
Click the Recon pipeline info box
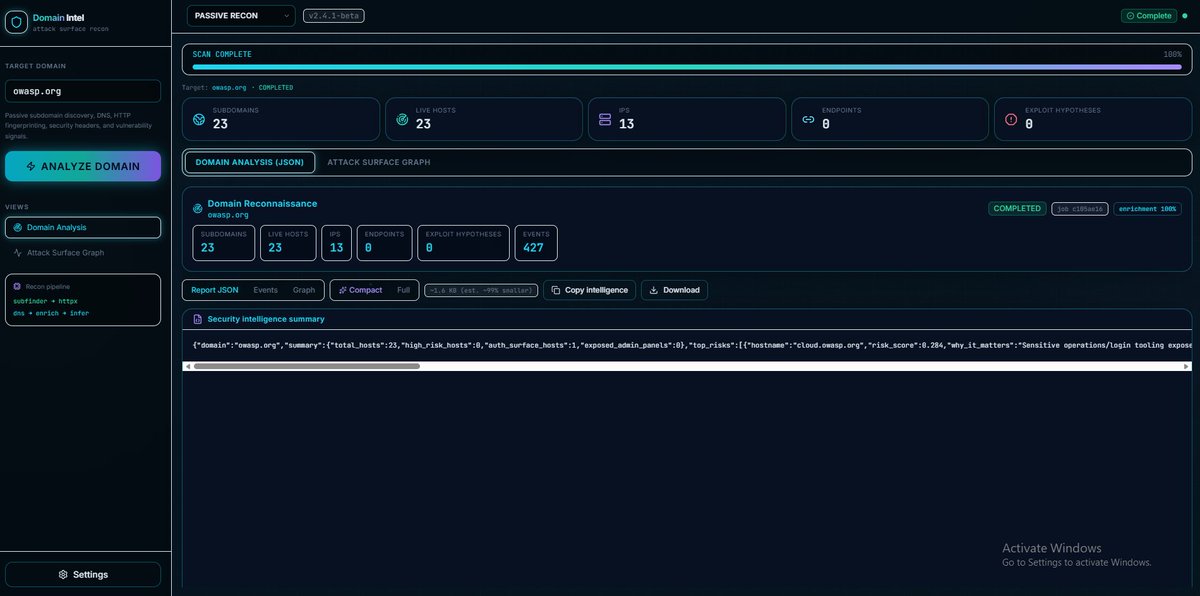83,300
